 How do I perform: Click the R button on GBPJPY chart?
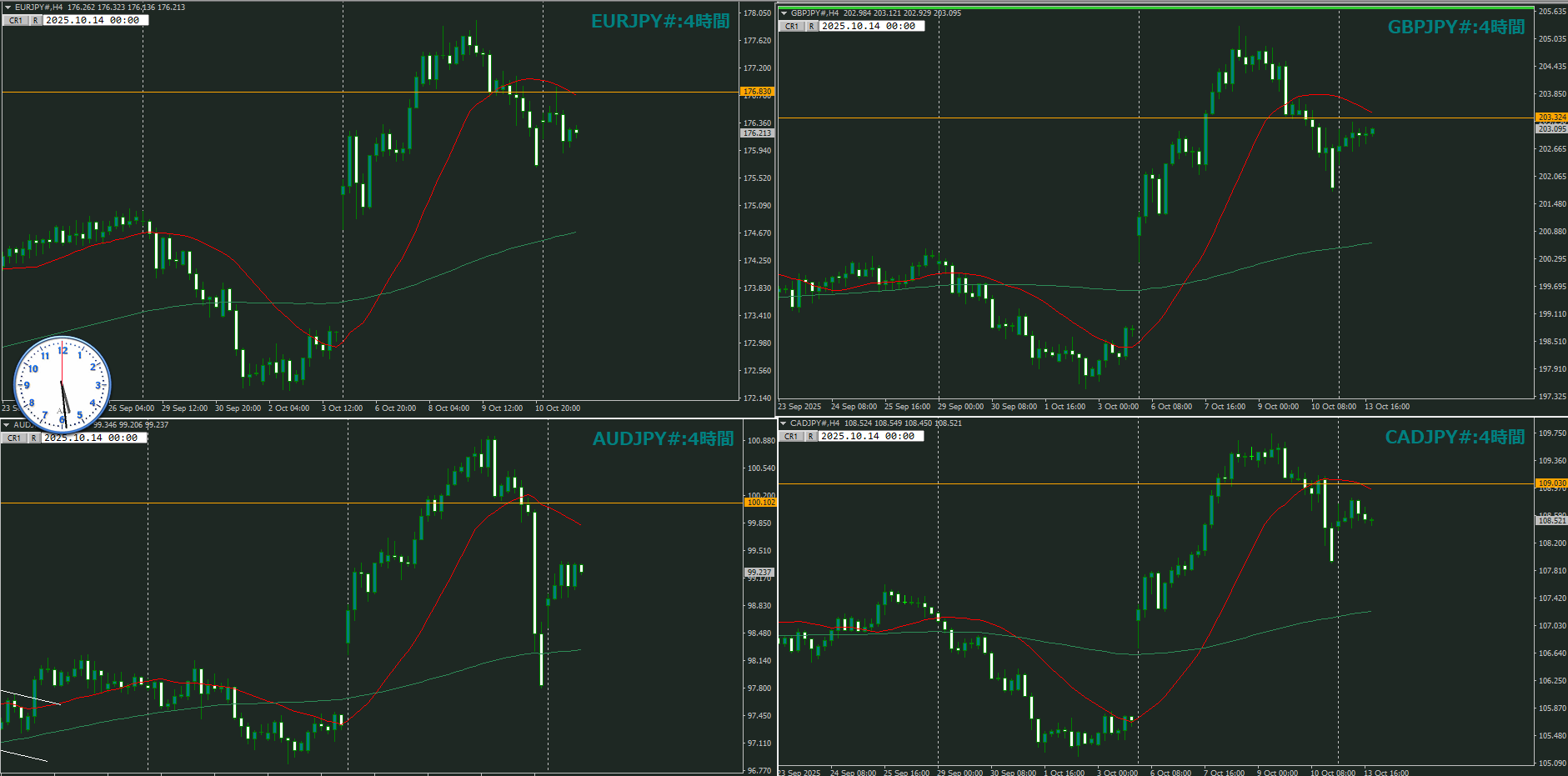pos(811,27)
